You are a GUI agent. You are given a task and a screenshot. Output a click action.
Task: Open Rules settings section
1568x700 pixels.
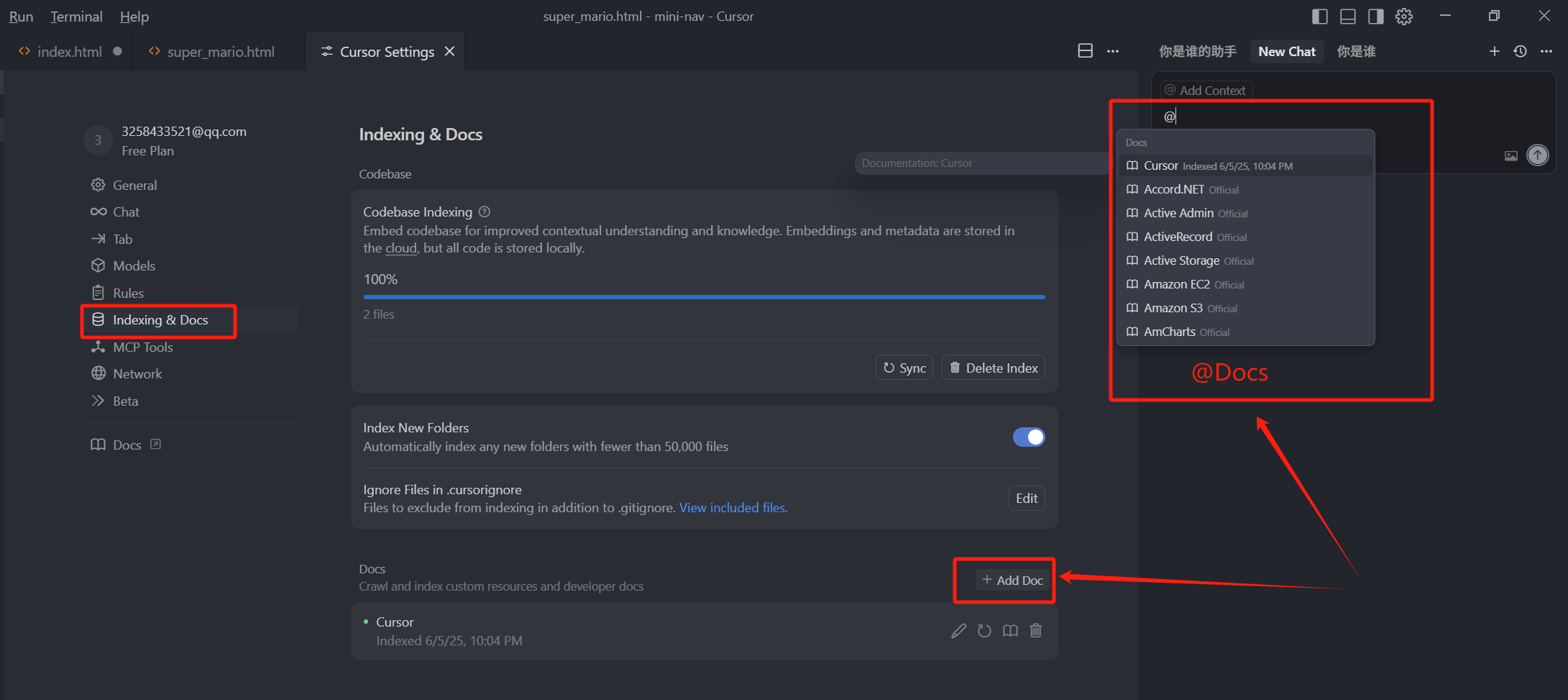[128, 293]
